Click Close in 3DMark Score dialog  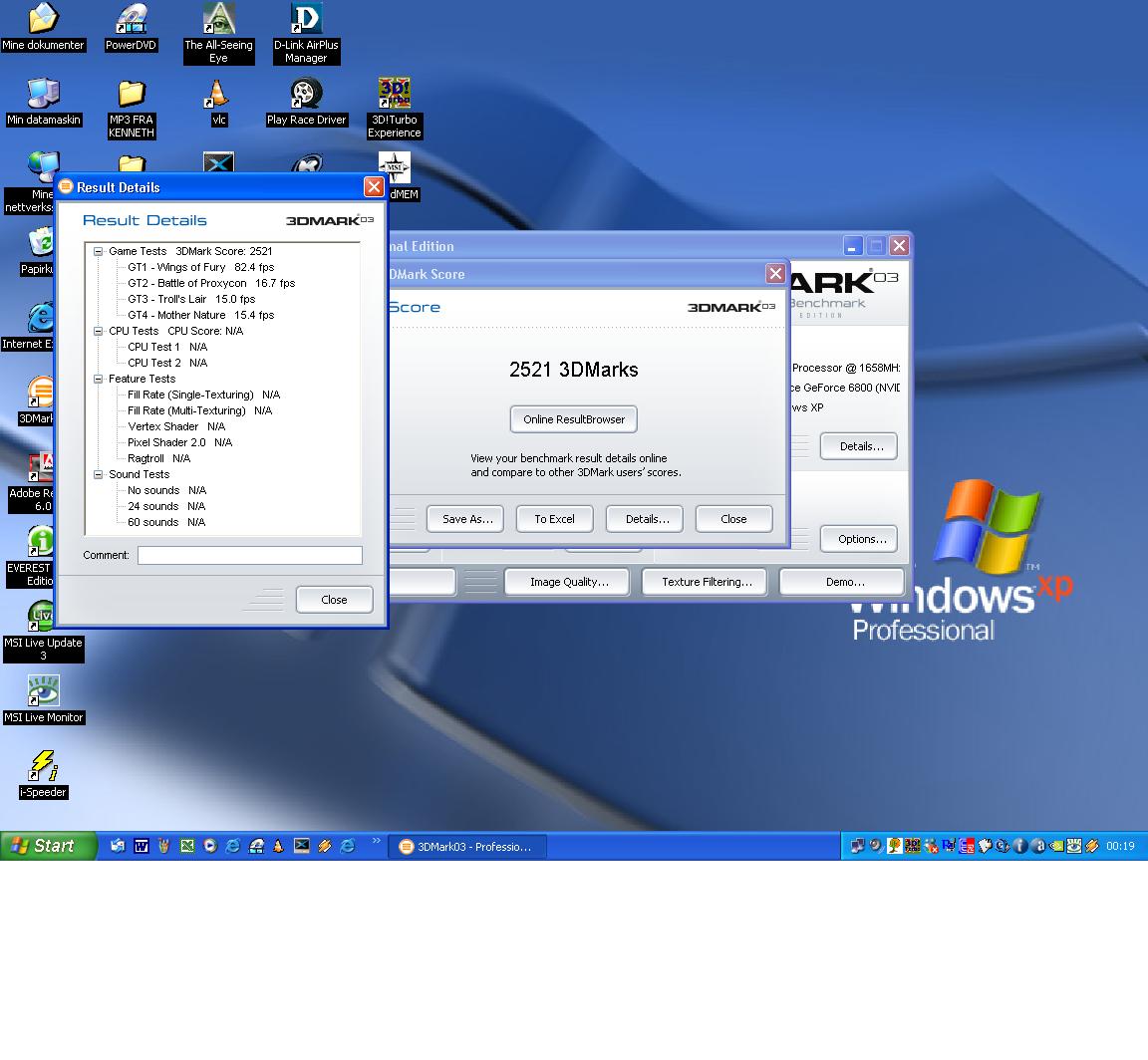[x=733, y=519]
